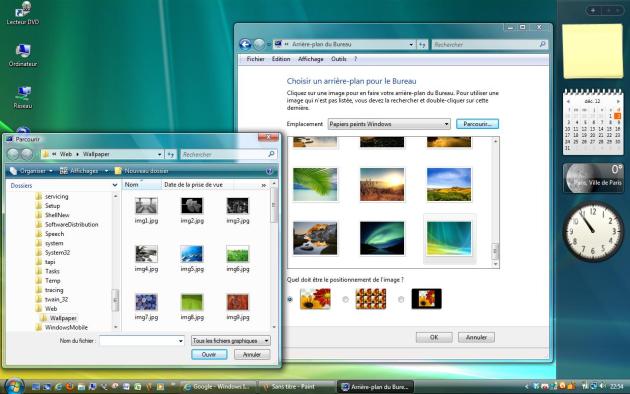This screenshot has height=394, width=630.
Task: Open the Tous les fichiers graphiques filter
Action: pyautogui.click(x=231, y=341)
